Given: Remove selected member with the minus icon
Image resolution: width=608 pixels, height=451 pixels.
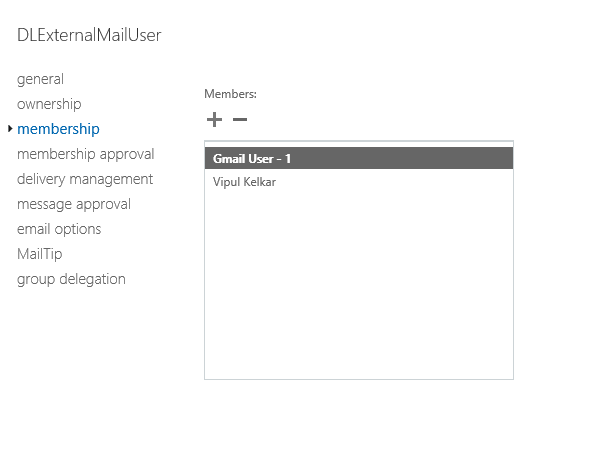Looking at the screenshot, I should click(x=240, y=119).
